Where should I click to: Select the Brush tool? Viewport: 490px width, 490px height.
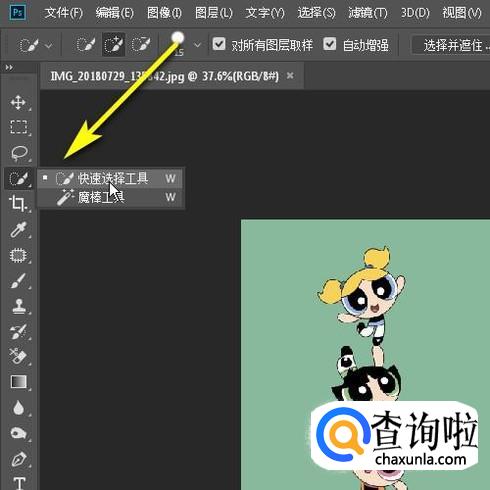click(x=18, y=281)
